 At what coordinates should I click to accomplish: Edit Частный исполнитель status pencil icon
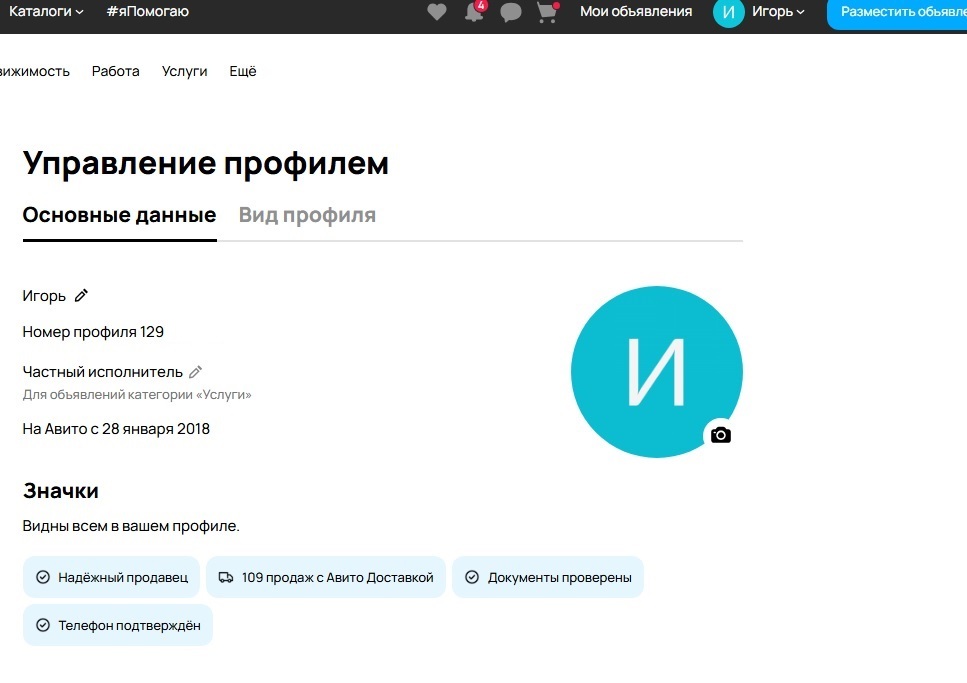tap(196, 372)
